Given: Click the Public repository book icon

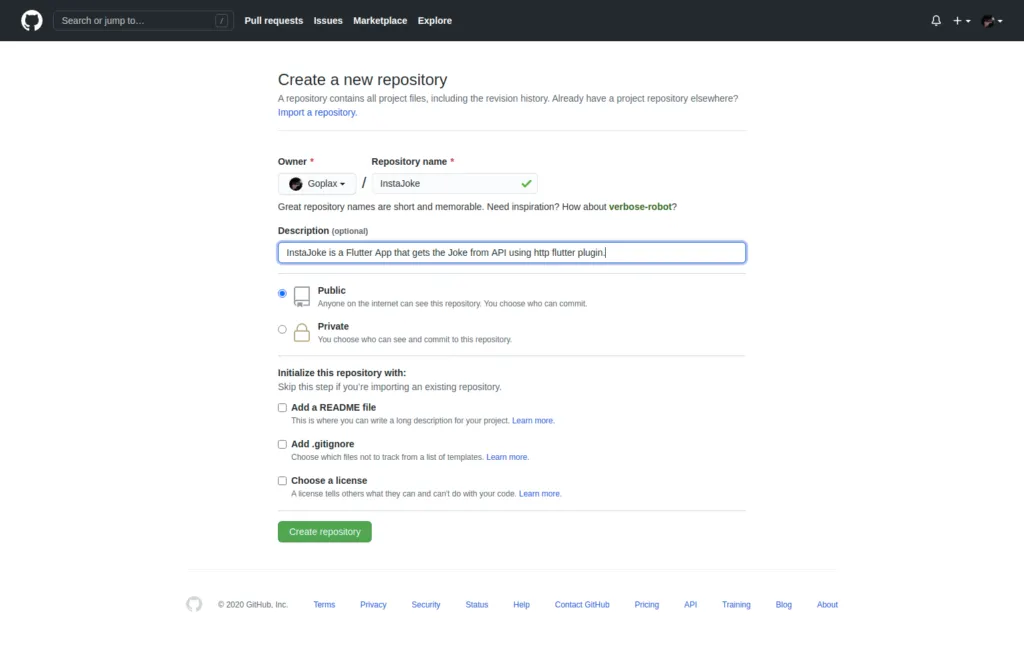Looking at the screenshot, I should [x=302, y=297].
